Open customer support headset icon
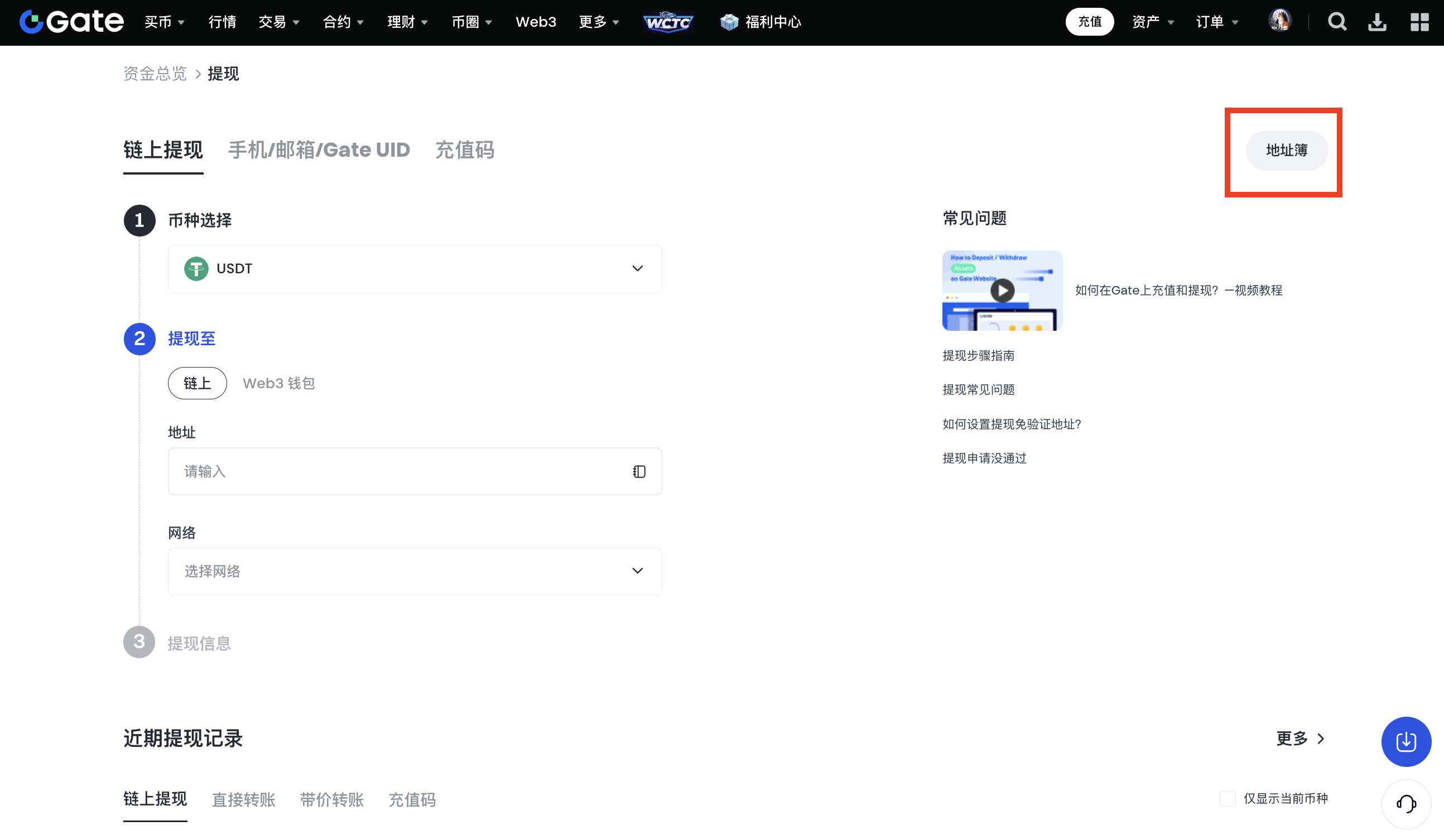 click(x=1406, y=803)
